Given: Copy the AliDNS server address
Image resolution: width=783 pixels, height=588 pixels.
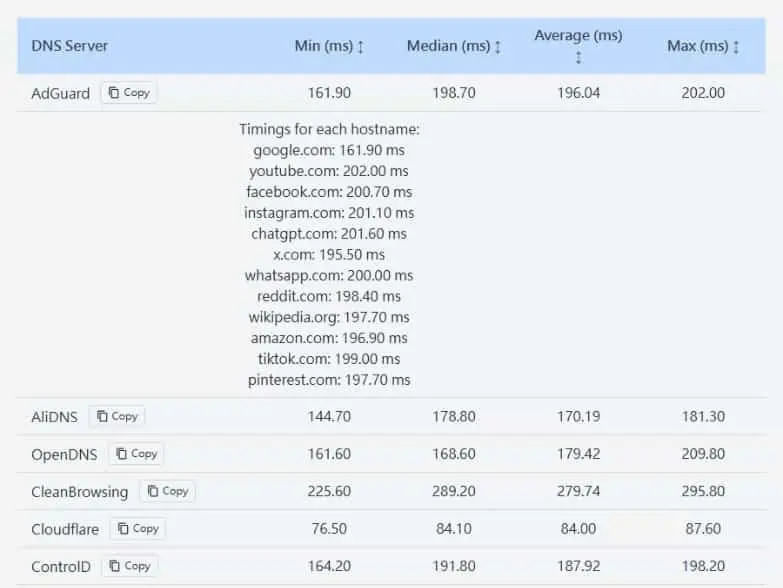Looking at the screenshot, I should [x=117, y=416].
